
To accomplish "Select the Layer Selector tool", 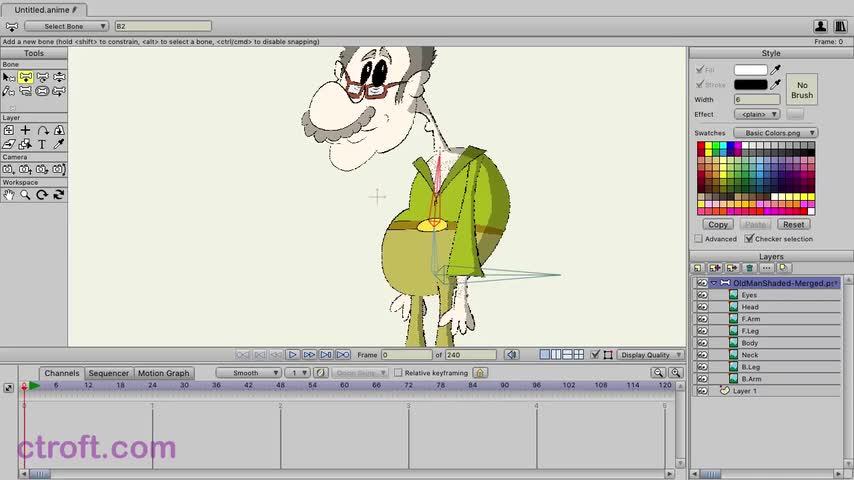I will [x=26, y=144].
